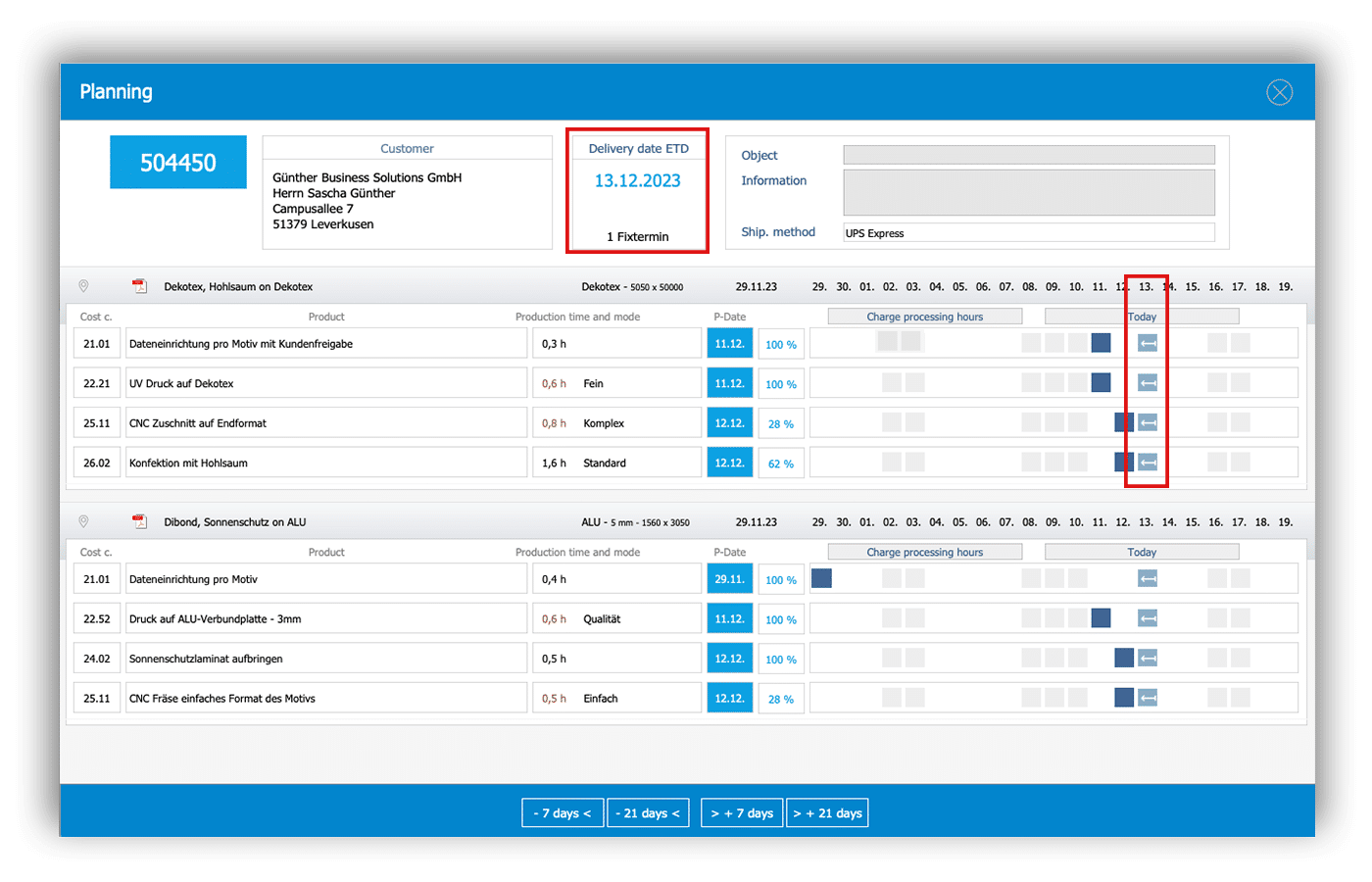Close the Planning dialog
Image resolution: width=1372 pixels, height=882 pixels.
[x=1279, y=92]
